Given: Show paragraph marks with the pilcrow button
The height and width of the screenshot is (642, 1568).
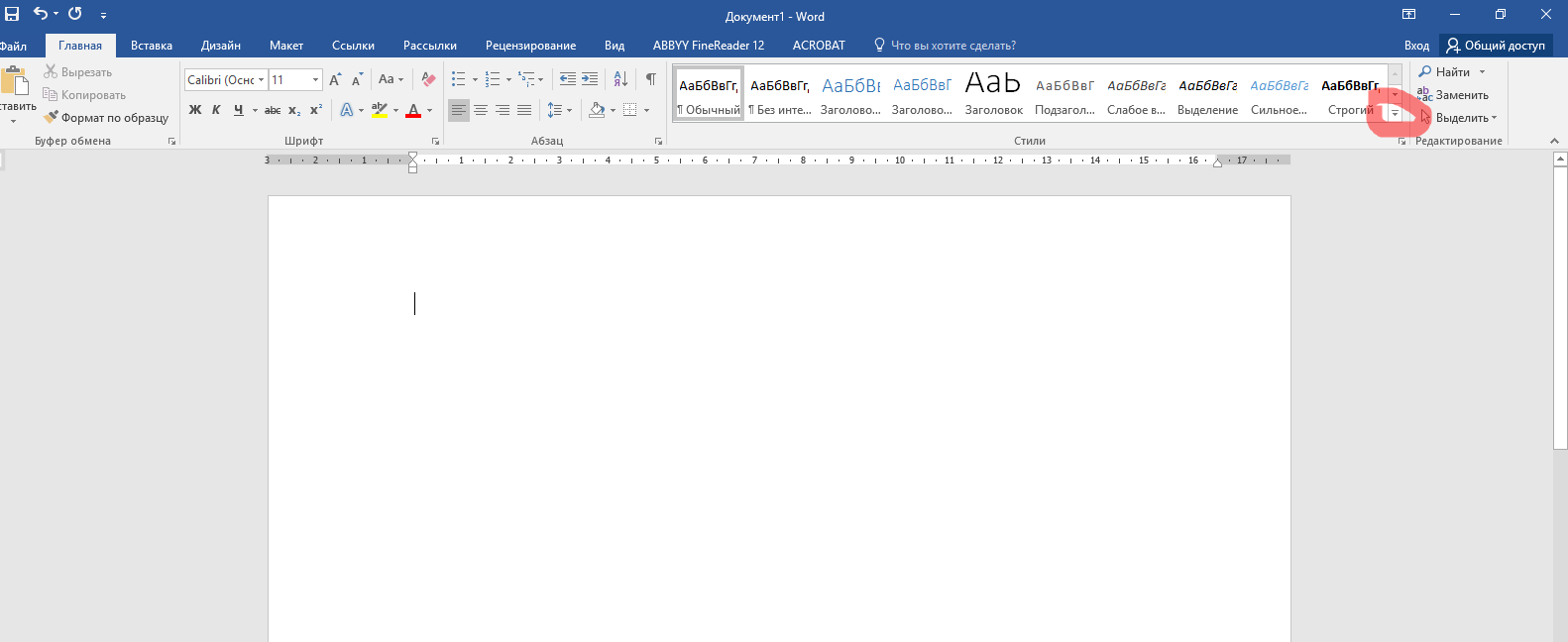Looking at the screenshot, I should click(x=651, y=79).
